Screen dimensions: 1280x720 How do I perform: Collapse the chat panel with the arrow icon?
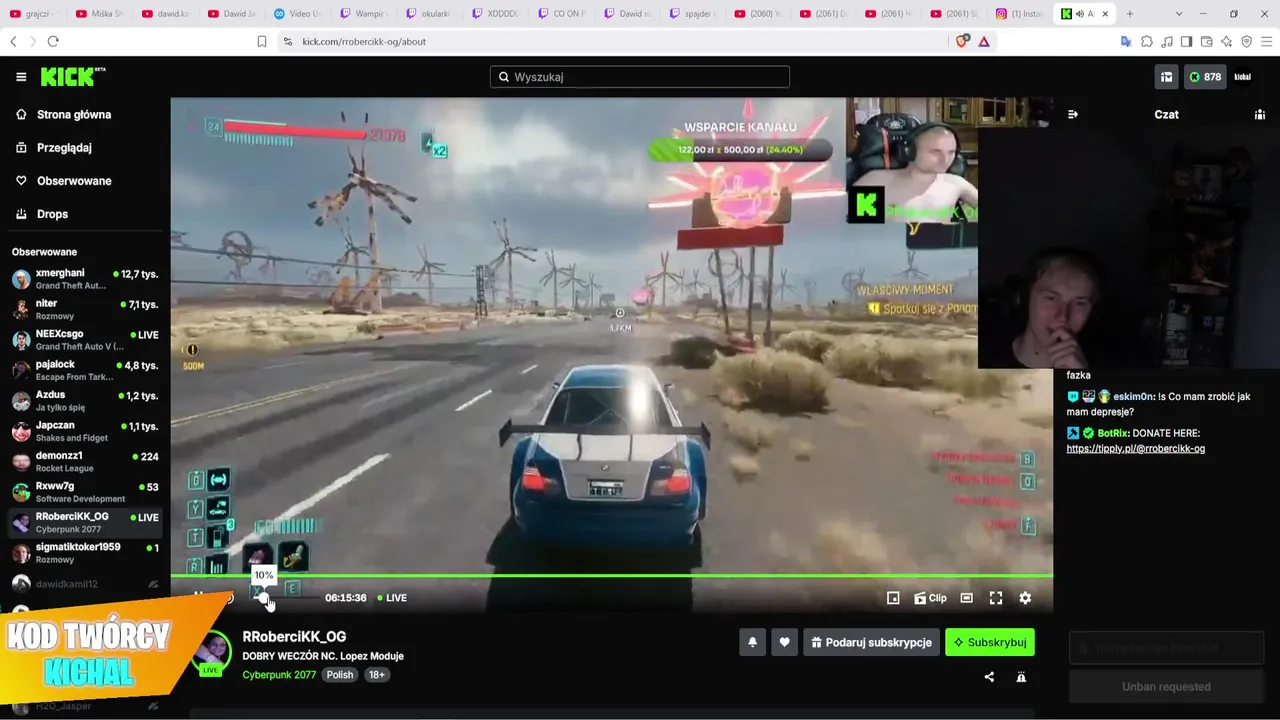(x=1073, y=114)
